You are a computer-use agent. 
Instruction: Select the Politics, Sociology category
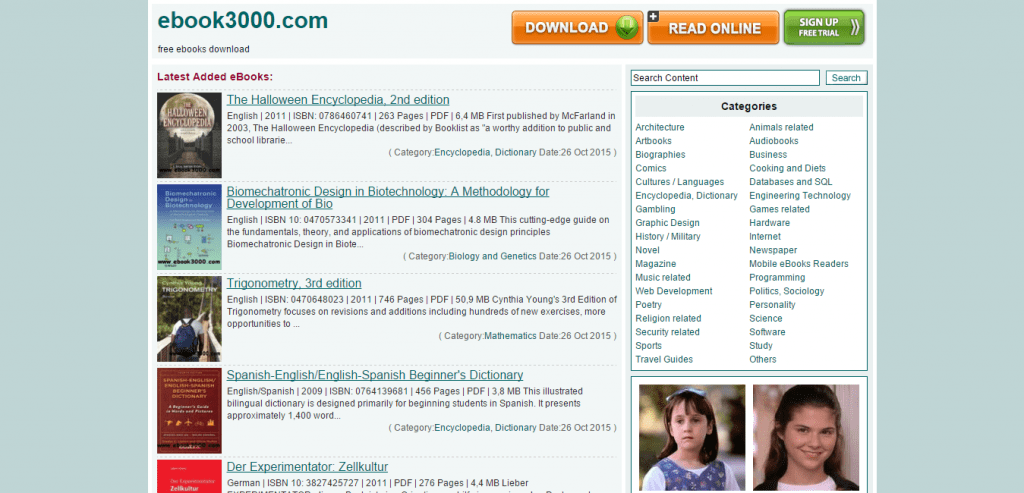click(x=786, y=291)
